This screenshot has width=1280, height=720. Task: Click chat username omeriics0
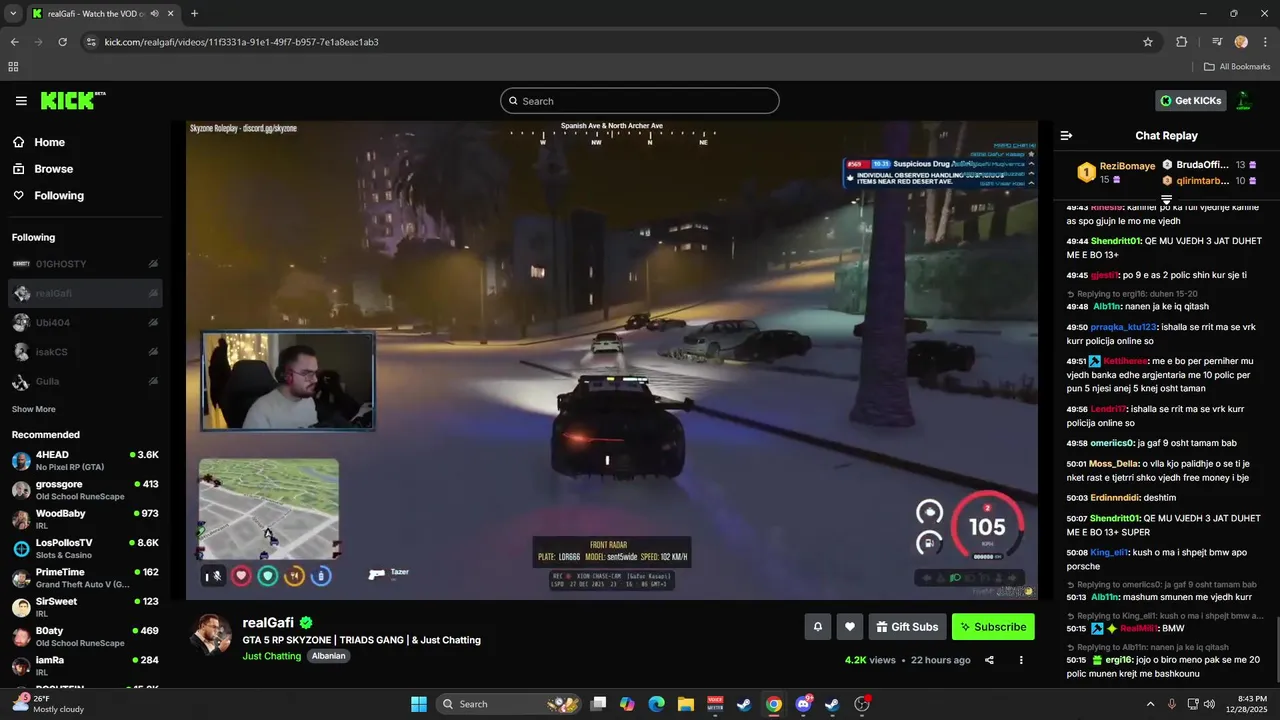pyautogui.click(x=1114, y=443)
